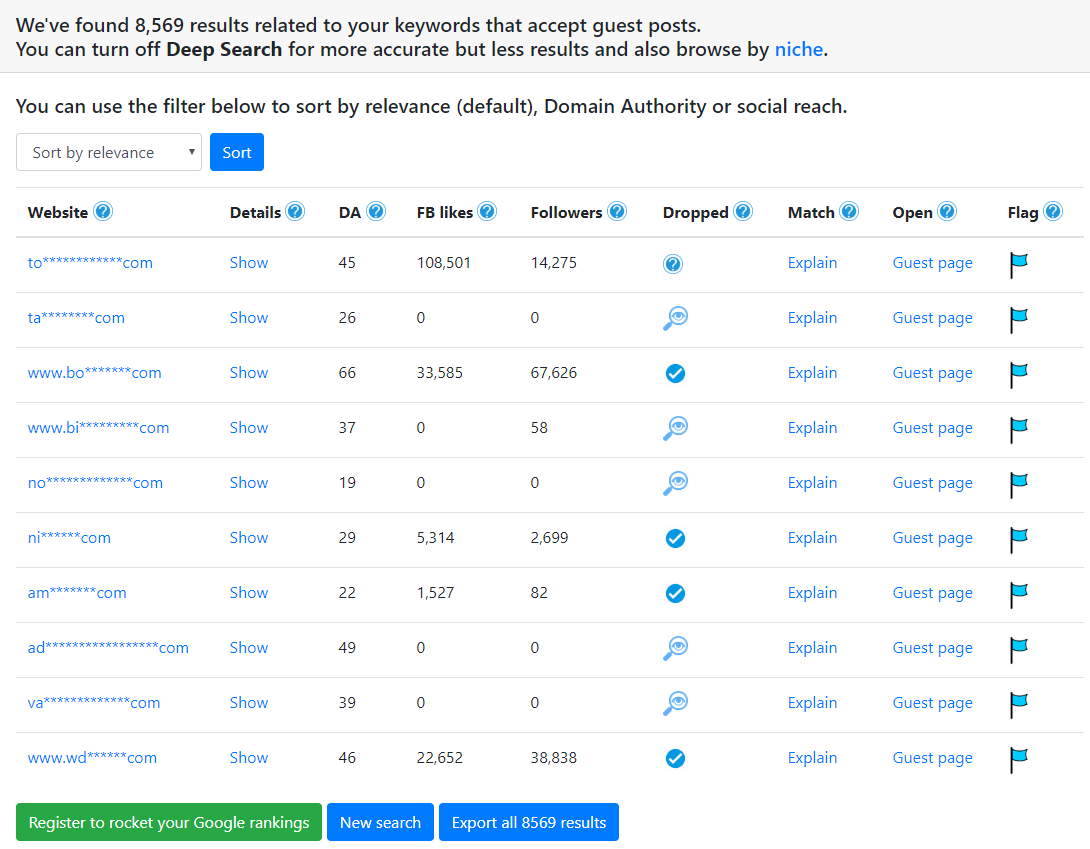
Task: Open the niche link
Action: (x=799, y=49)
